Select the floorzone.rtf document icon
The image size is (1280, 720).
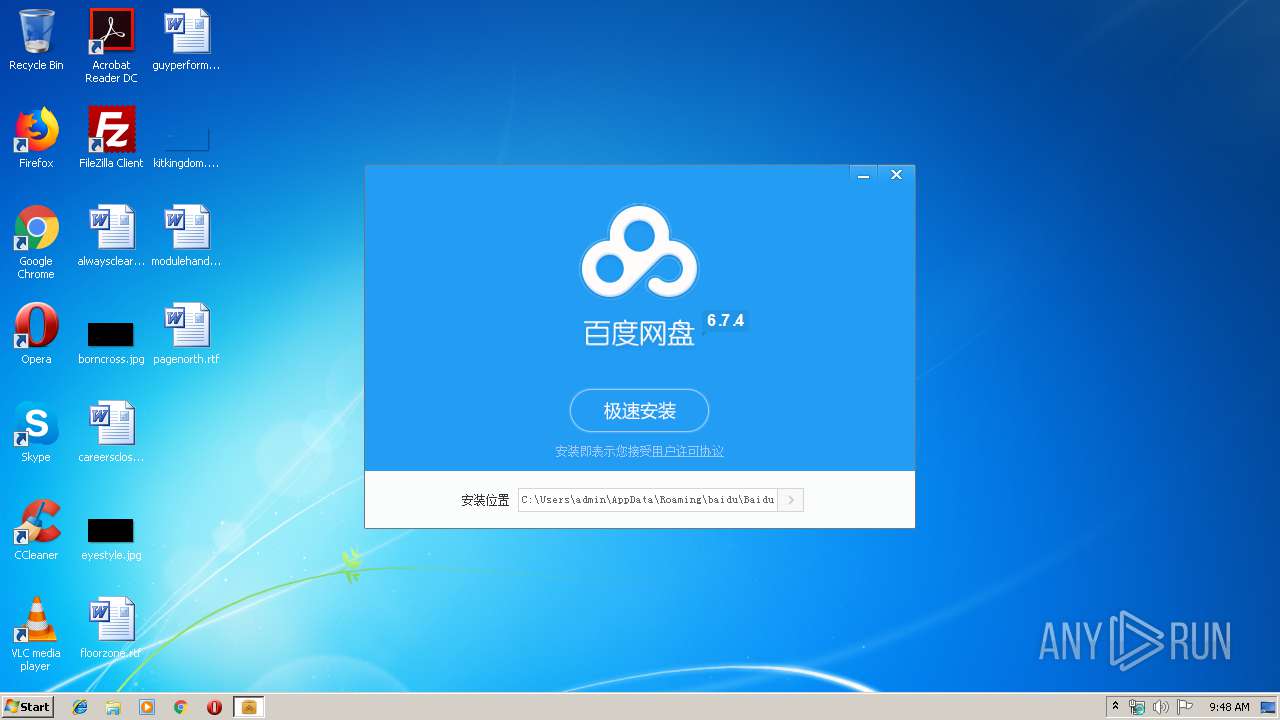click(111, 628)
